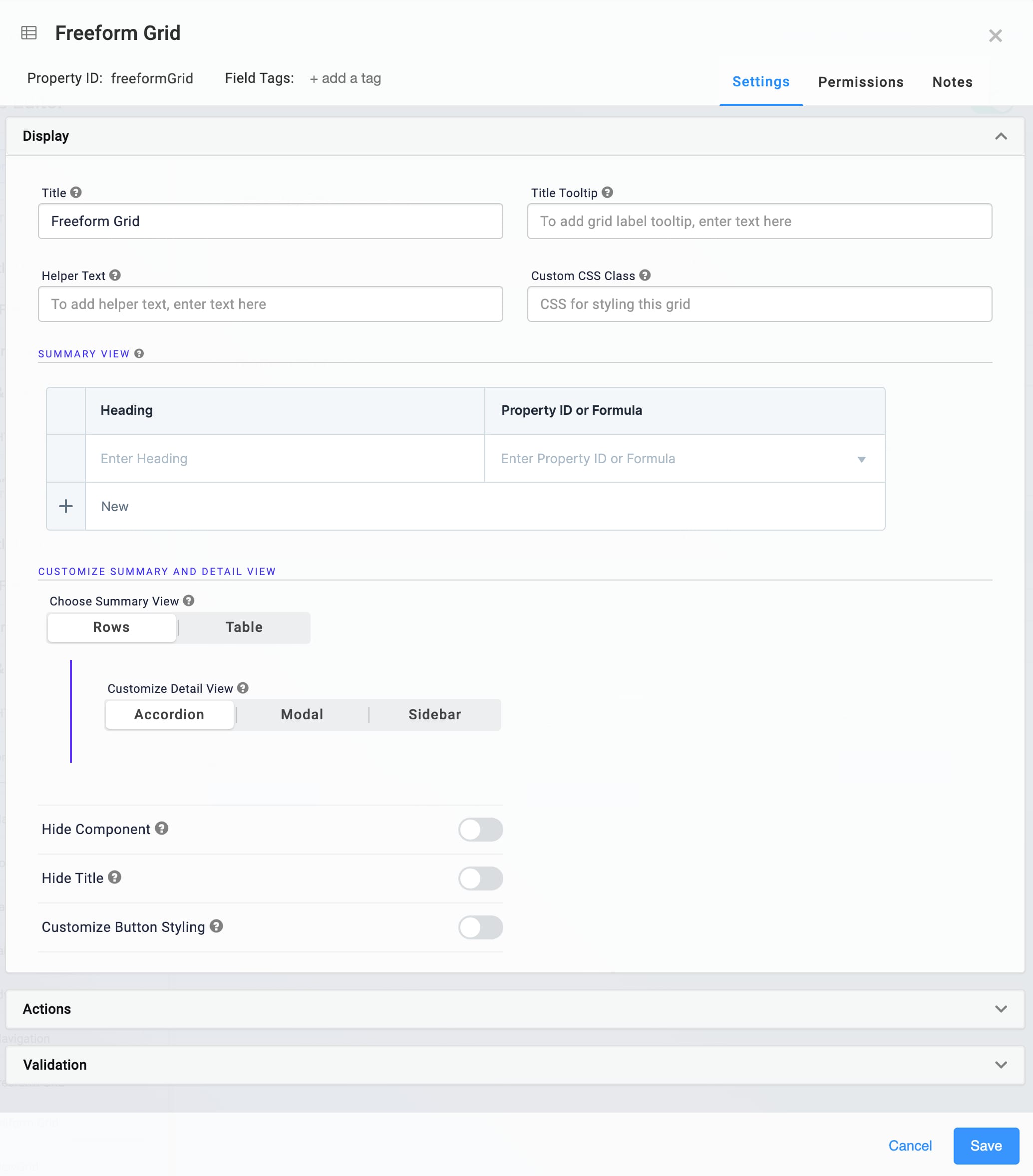The image size is (1033, 1176).
Task: Click the Enter Heading table cell
Action: click(x=285, y=459)
